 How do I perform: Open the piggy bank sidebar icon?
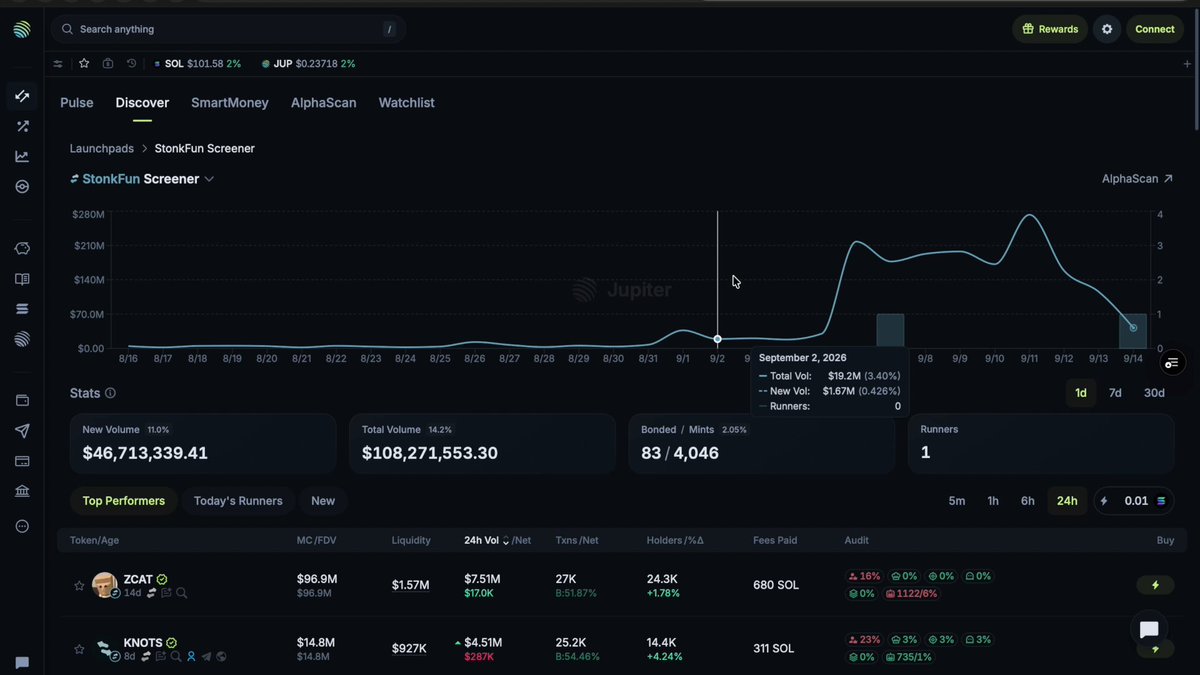pyautogui.click(x=22, y=248)
